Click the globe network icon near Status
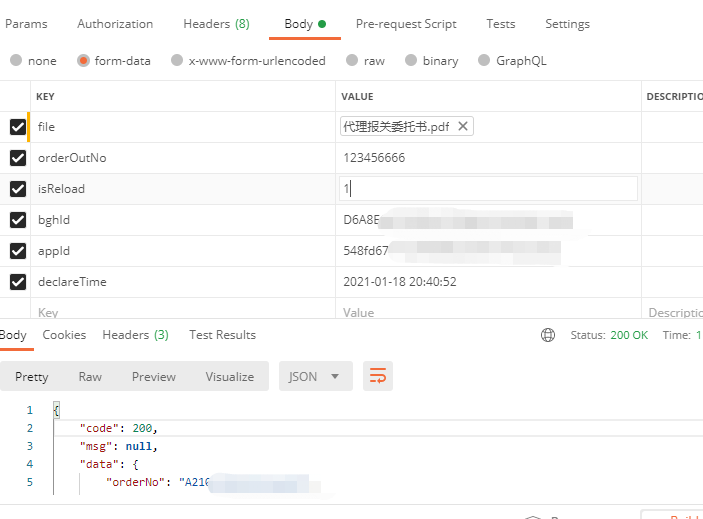 pyautogui.click(x=547, y=335)
